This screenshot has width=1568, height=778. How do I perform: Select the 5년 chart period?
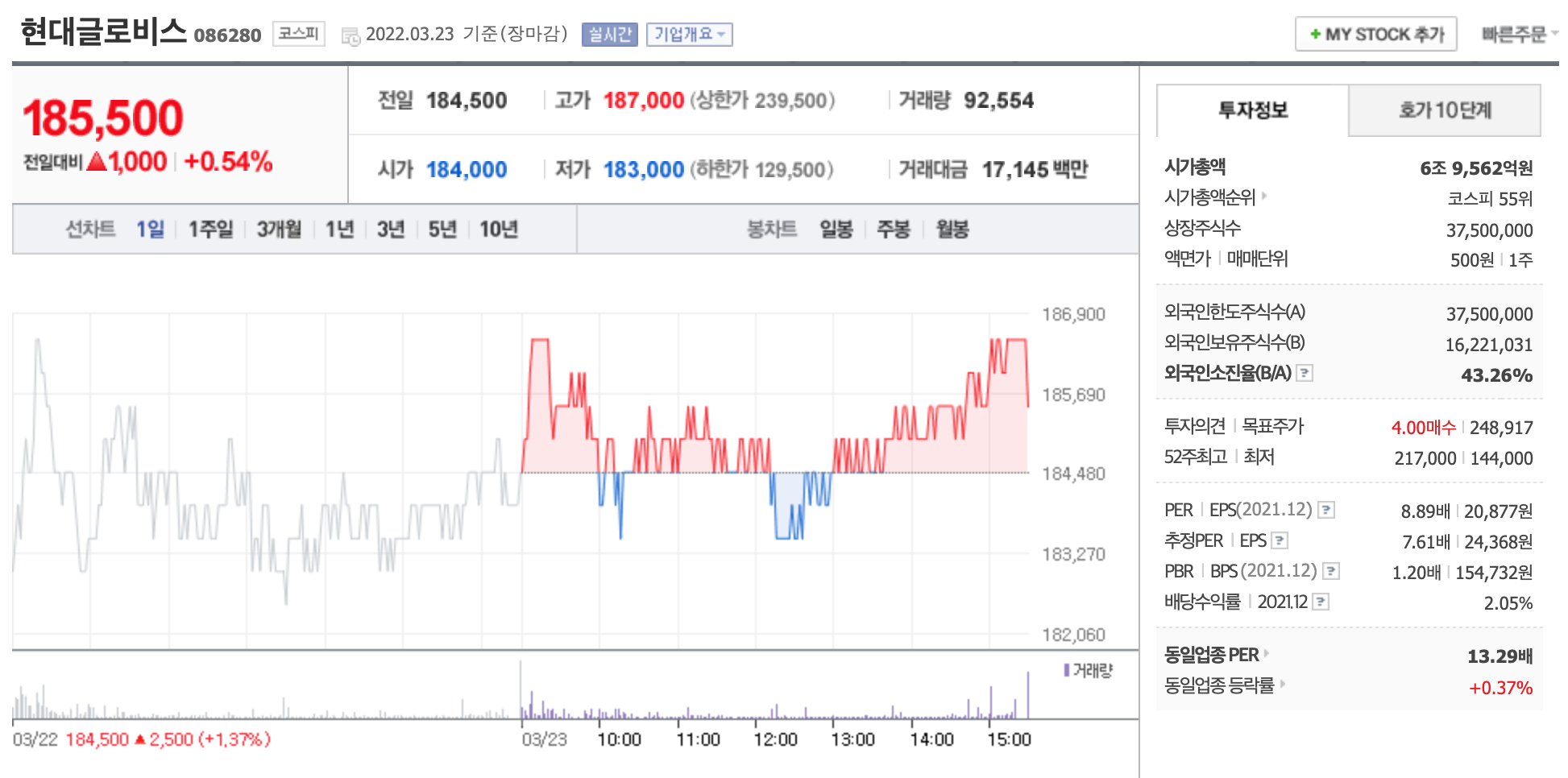point(442,230)
